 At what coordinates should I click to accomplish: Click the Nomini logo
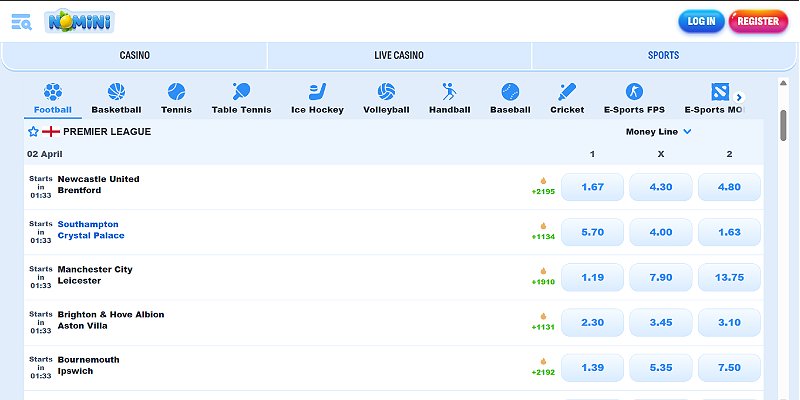click(80, 21)
